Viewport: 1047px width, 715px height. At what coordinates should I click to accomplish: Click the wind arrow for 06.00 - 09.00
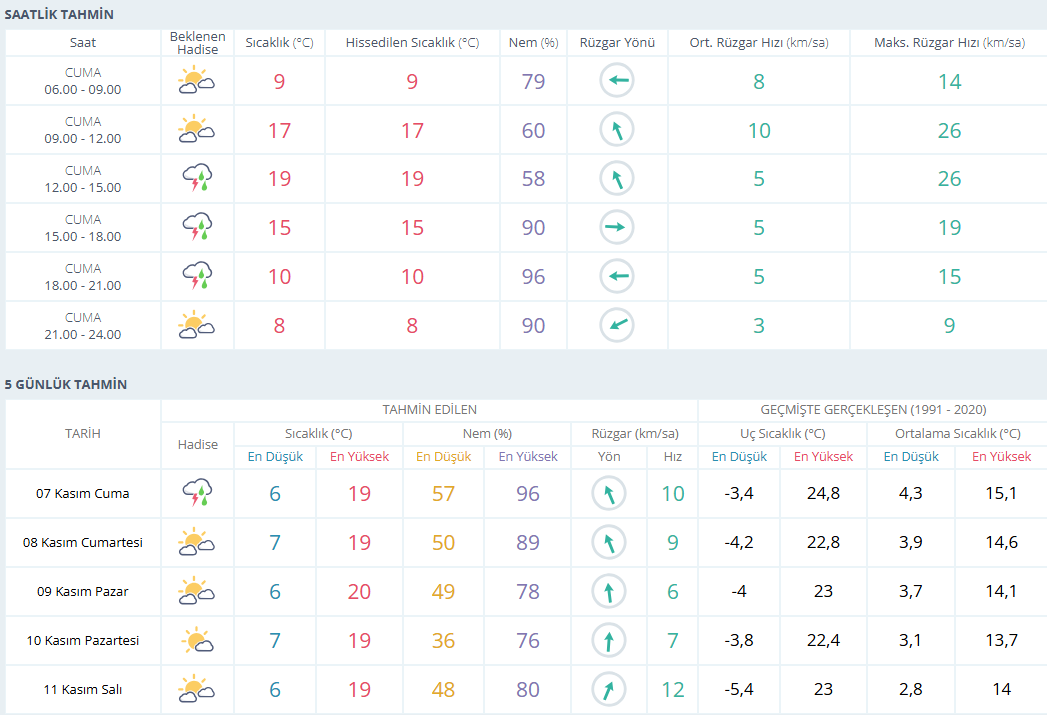click(x=616, y=80)
